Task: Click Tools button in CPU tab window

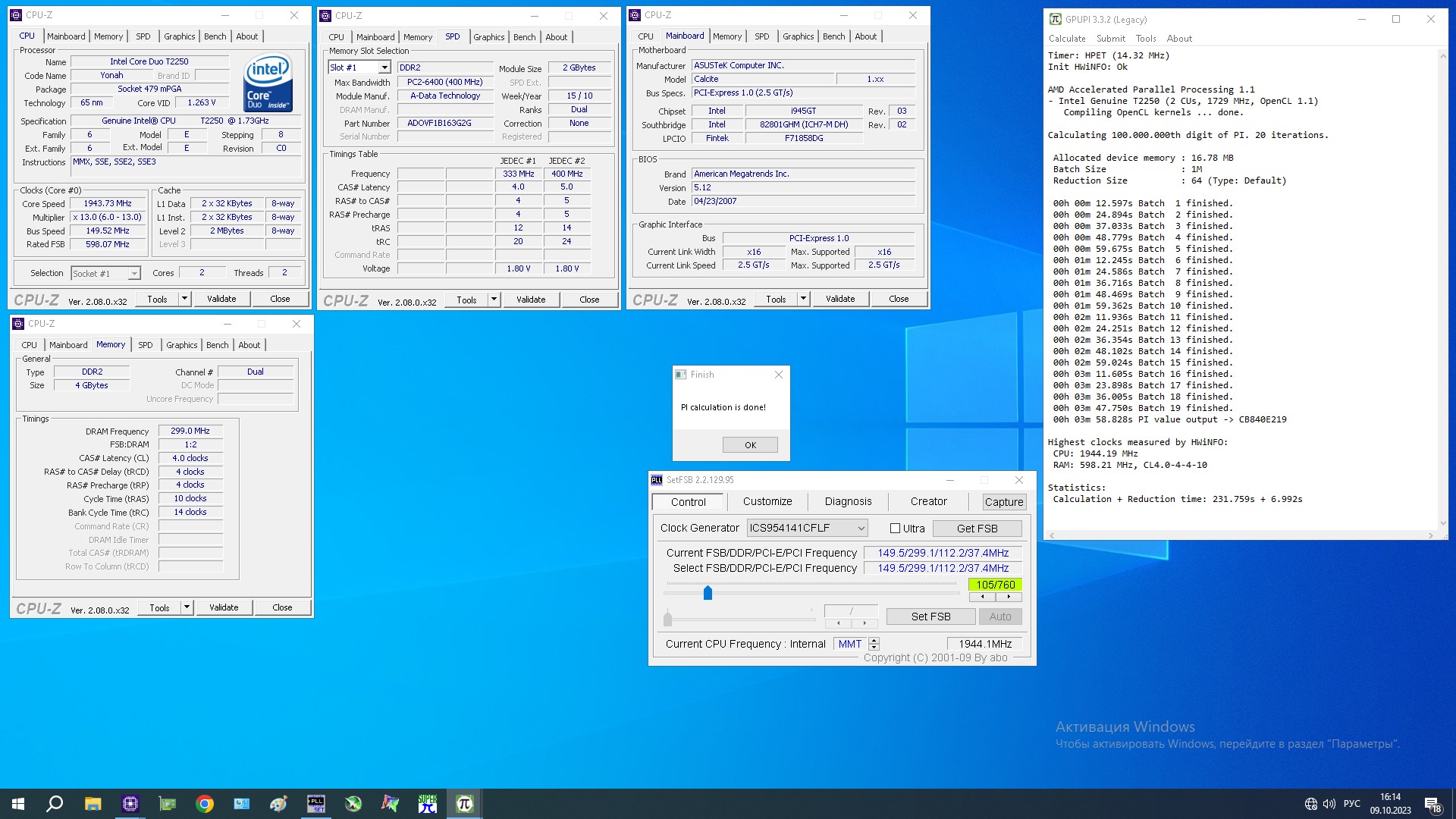Action: pyautogui.click(x=158, y=299)
